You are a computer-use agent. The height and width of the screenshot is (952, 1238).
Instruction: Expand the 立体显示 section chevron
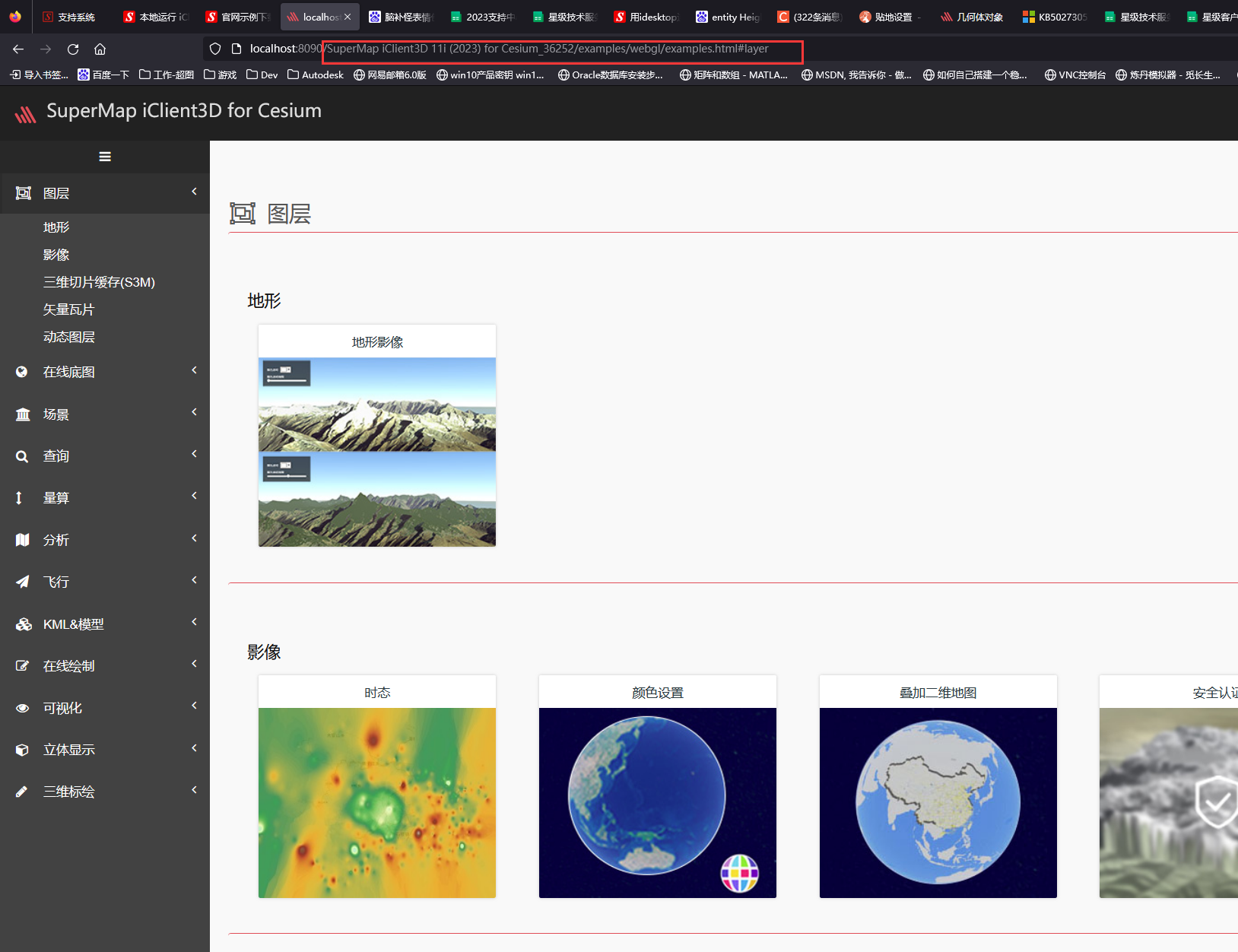195,748
